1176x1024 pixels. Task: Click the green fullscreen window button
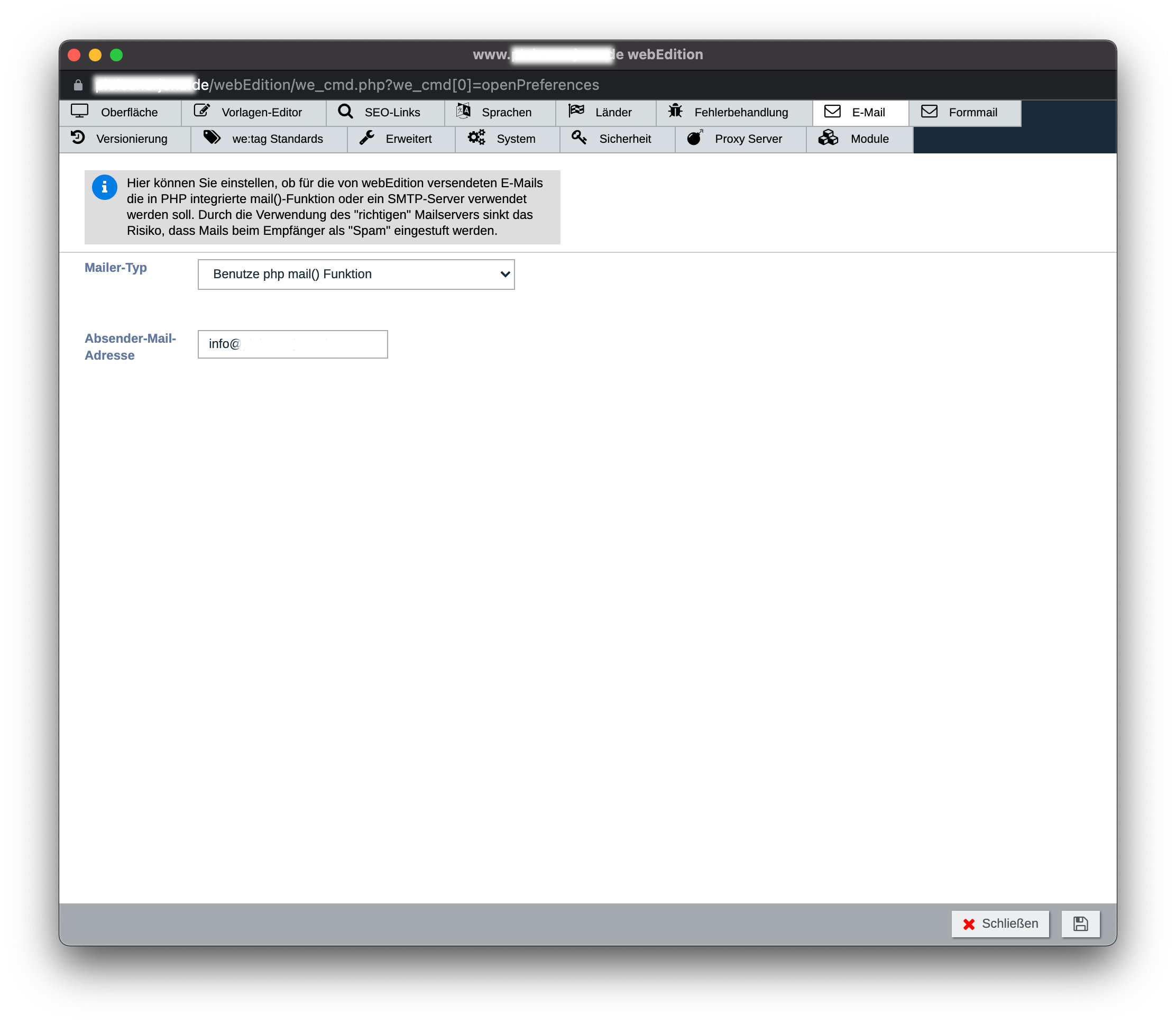(x=116, y=55)
